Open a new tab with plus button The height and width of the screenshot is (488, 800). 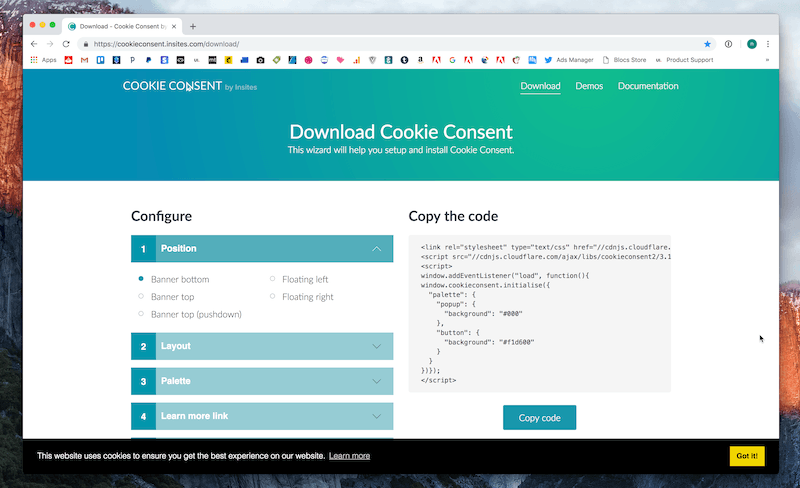coord(192,27)
